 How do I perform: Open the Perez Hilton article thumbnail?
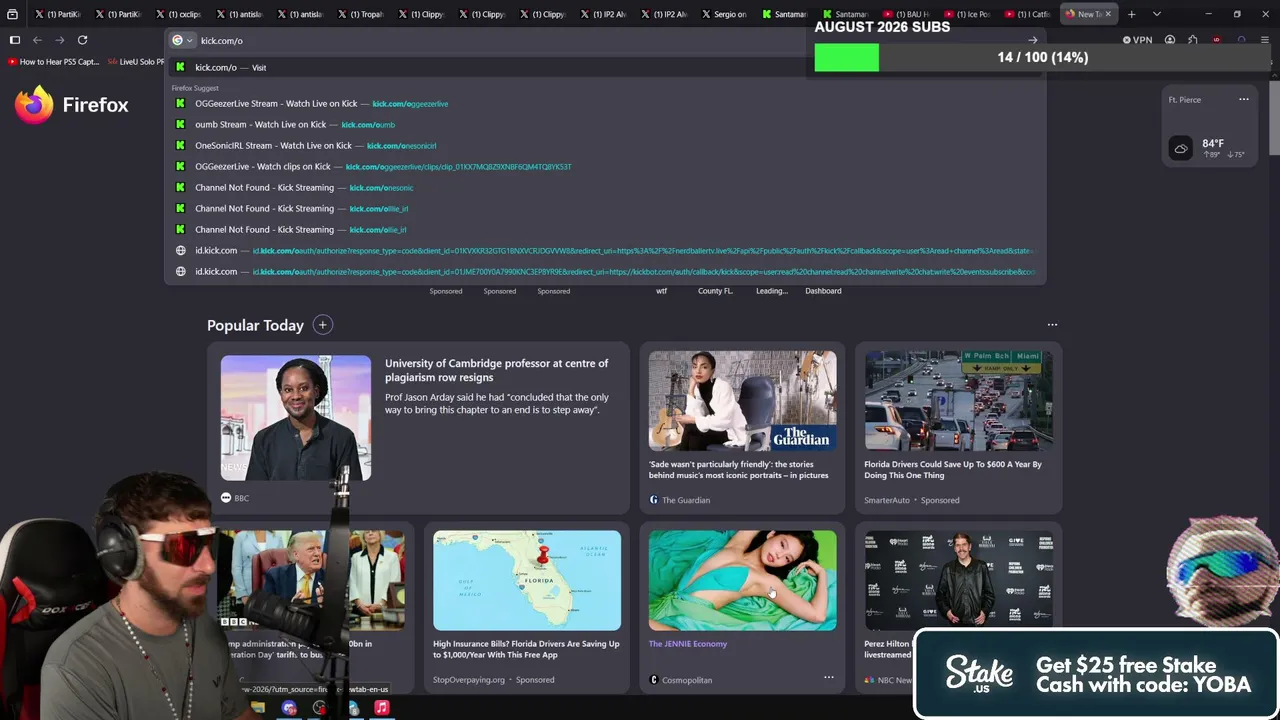coord(958,580)
